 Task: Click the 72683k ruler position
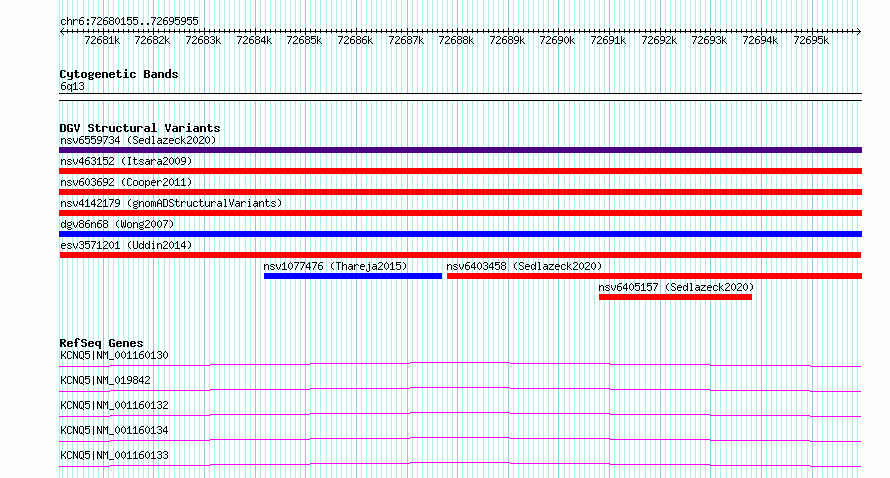(203, 40)
